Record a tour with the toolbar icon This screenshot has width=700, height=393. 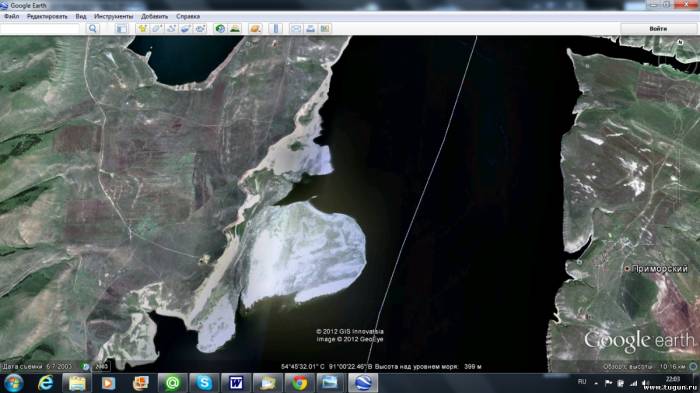(200, 29)
